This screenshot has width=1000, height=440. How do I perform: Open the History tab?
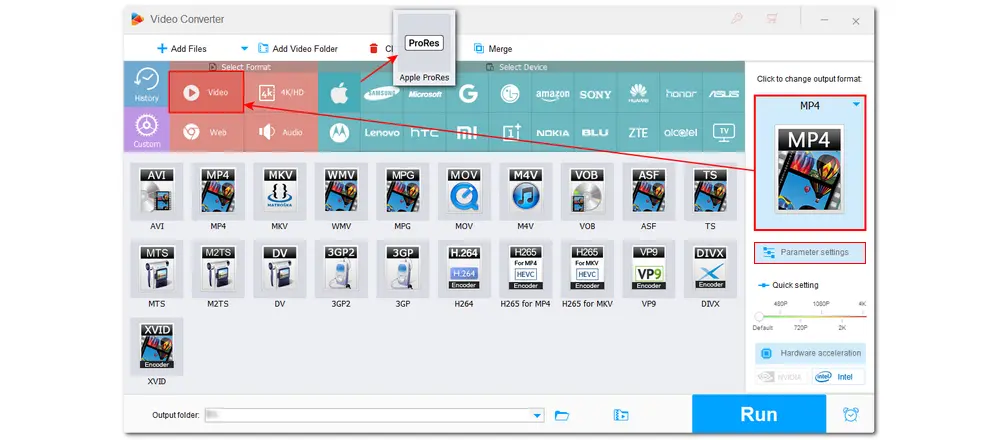coord(147,84)
